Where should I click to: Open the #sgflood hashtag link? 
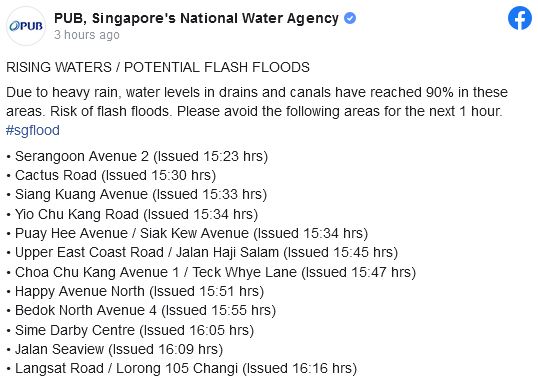coord(33,130)
